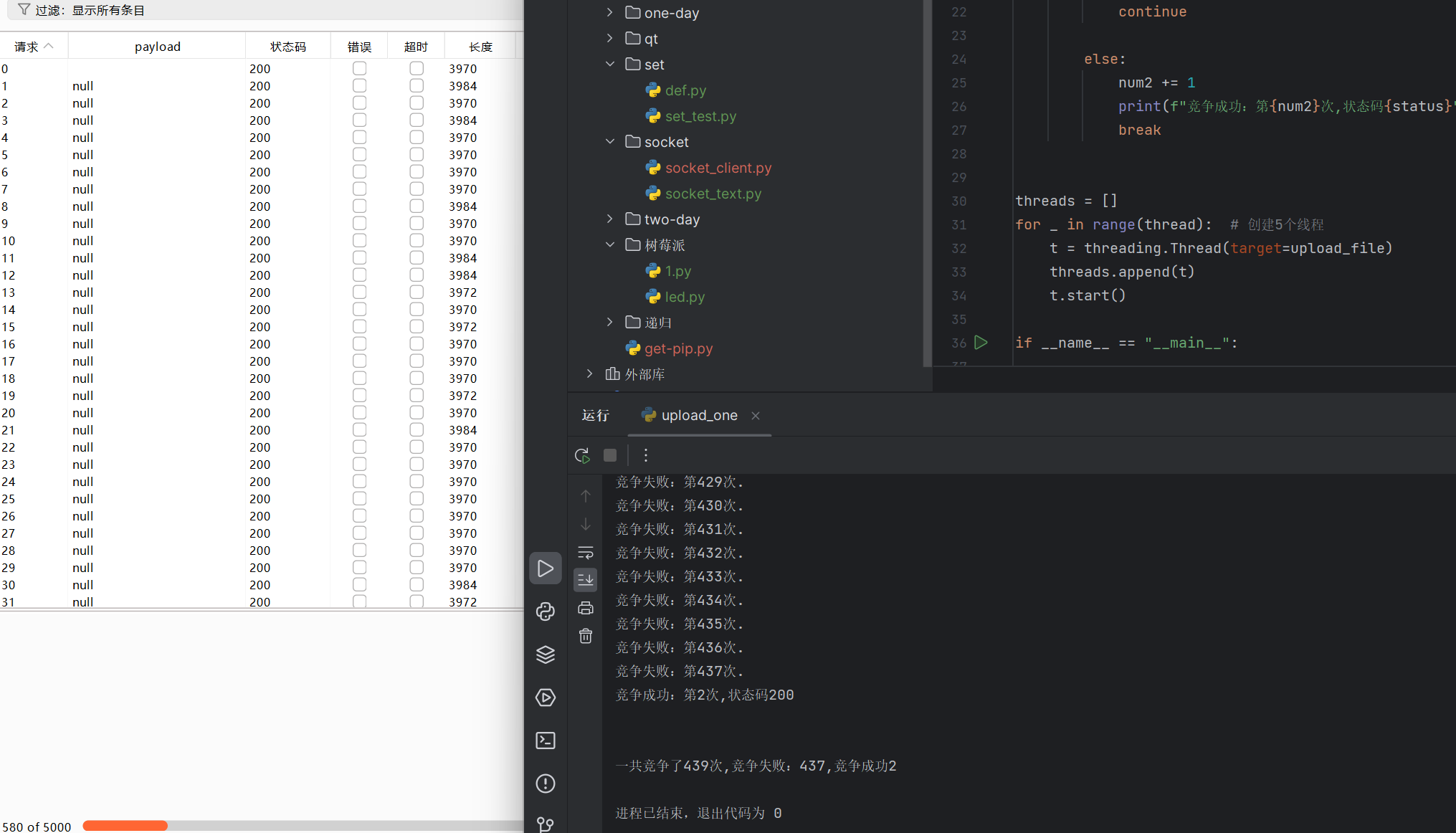Expand the 外部库 node
Screen dimensions: 1456x833
click(589, 373)
